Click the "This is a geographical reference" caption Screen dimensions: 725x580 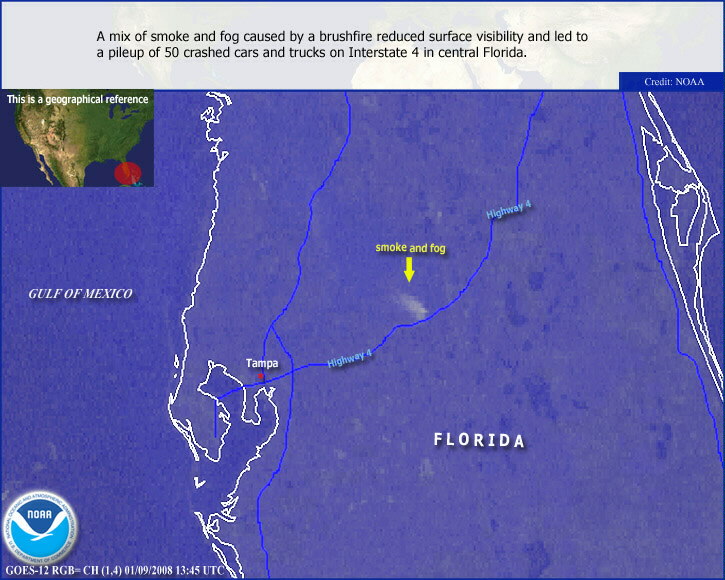click(77, 99)
